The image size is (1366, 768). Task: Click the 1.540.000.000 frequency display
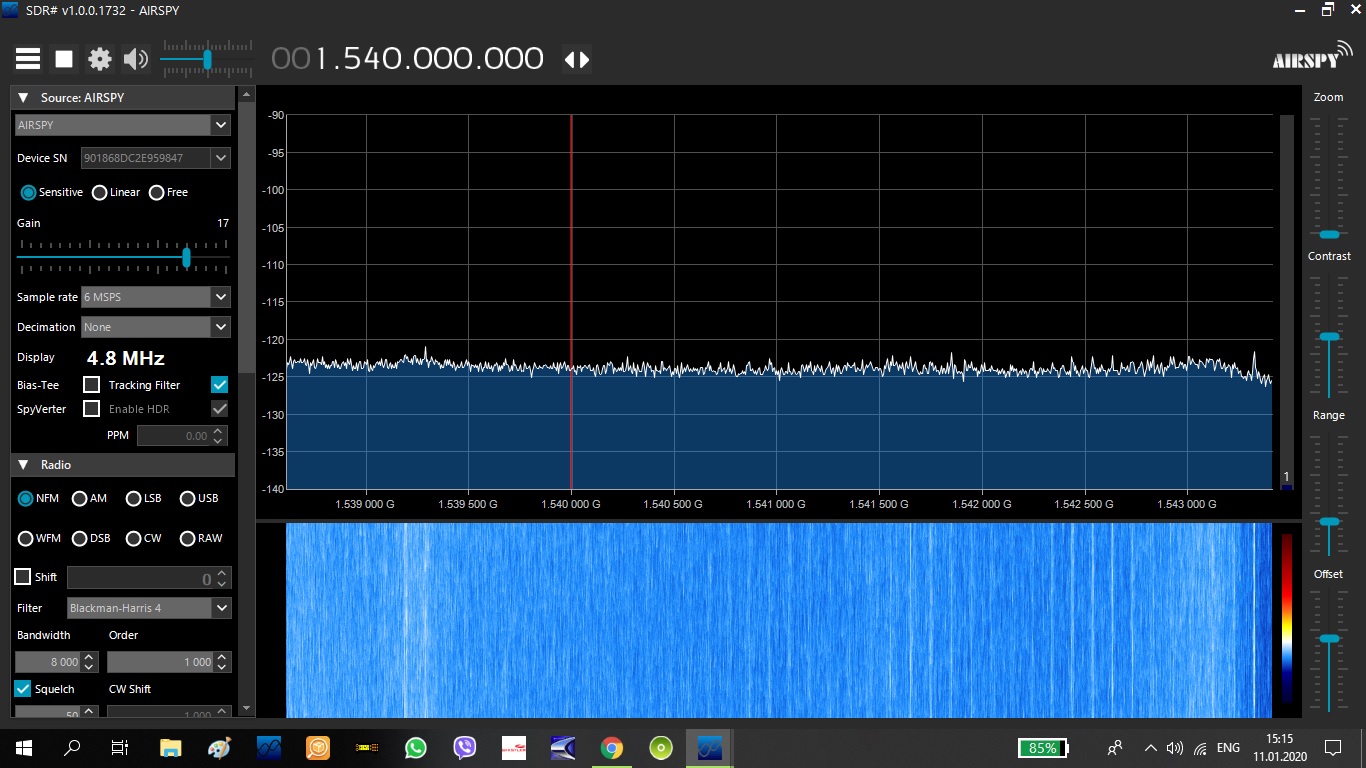(407, 59)
